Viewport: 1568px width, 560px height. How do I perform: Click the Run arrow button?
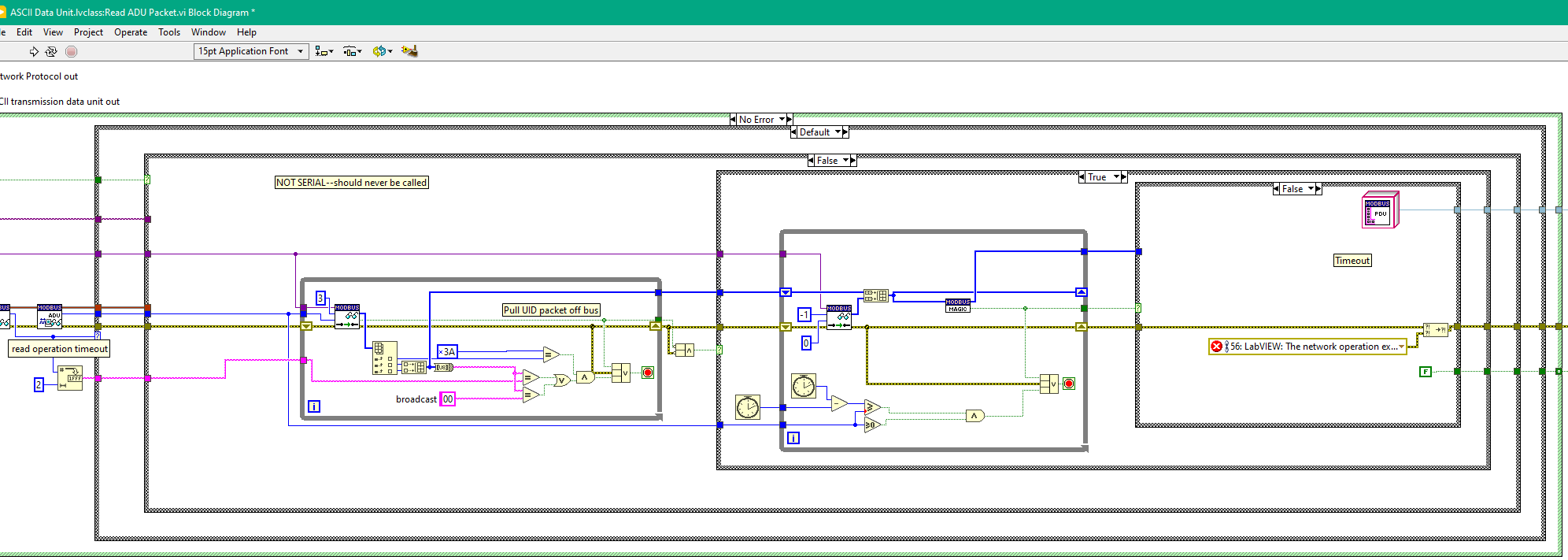coord(34,52)
